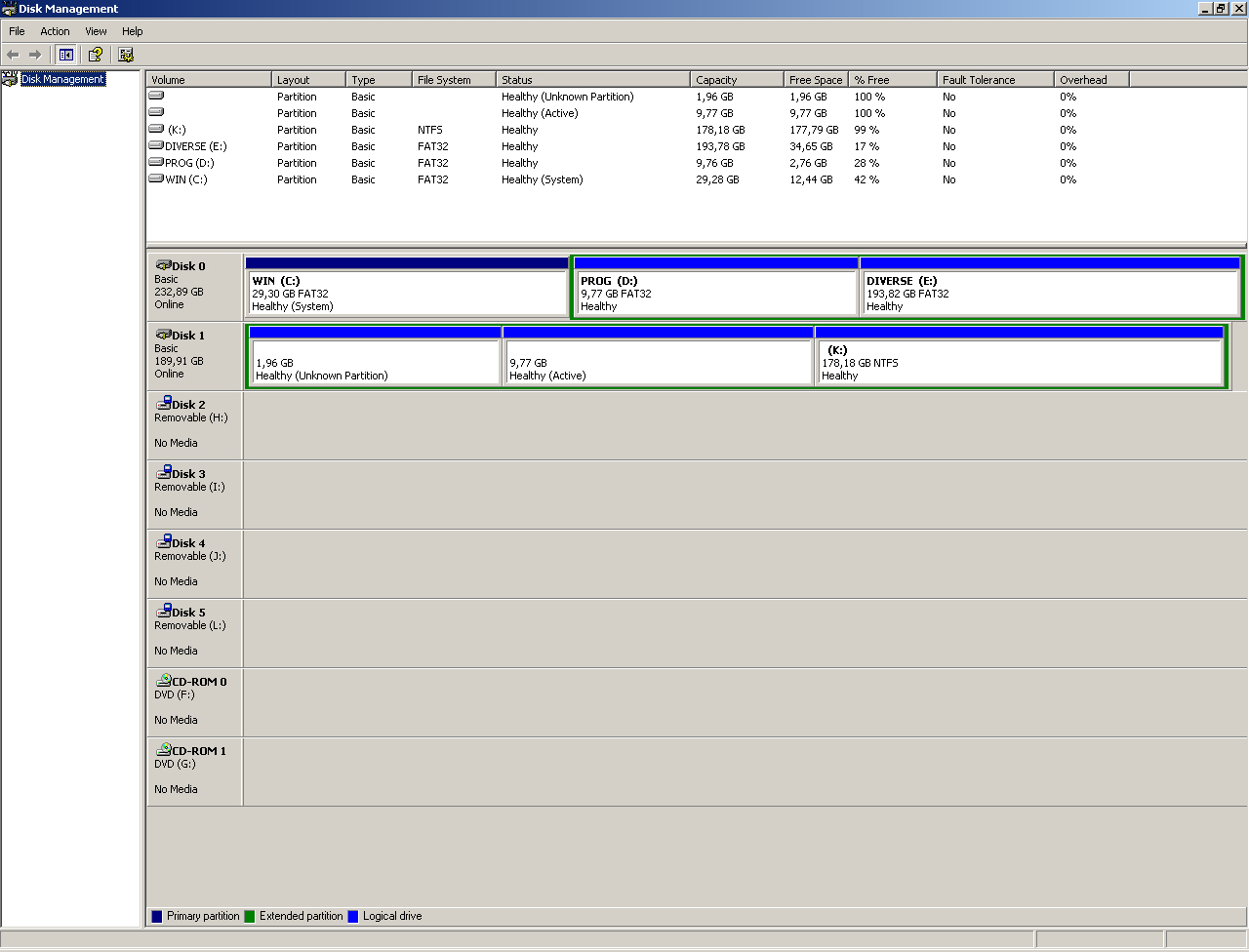
Task: Click the drive icon beside WIN (C:)
Action: (x=156, y=178)
